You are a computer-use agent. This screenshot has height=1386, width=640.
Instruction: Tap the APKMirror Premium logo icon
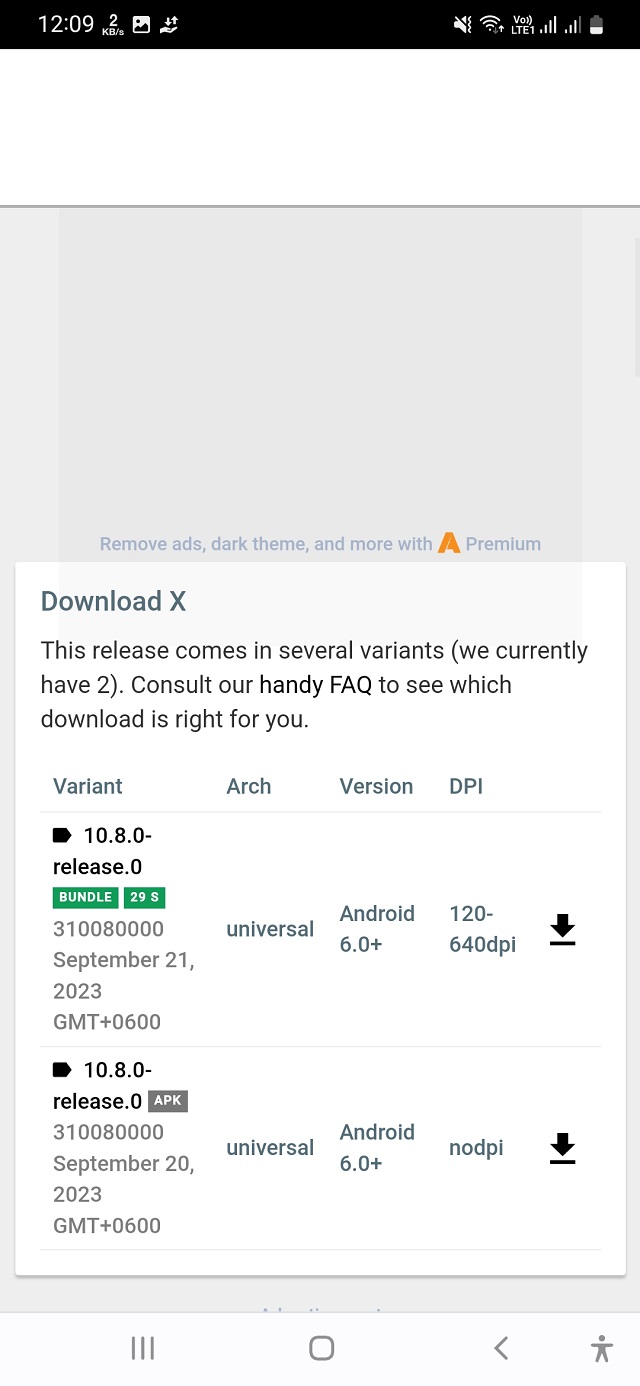click(x=449, y=544)
